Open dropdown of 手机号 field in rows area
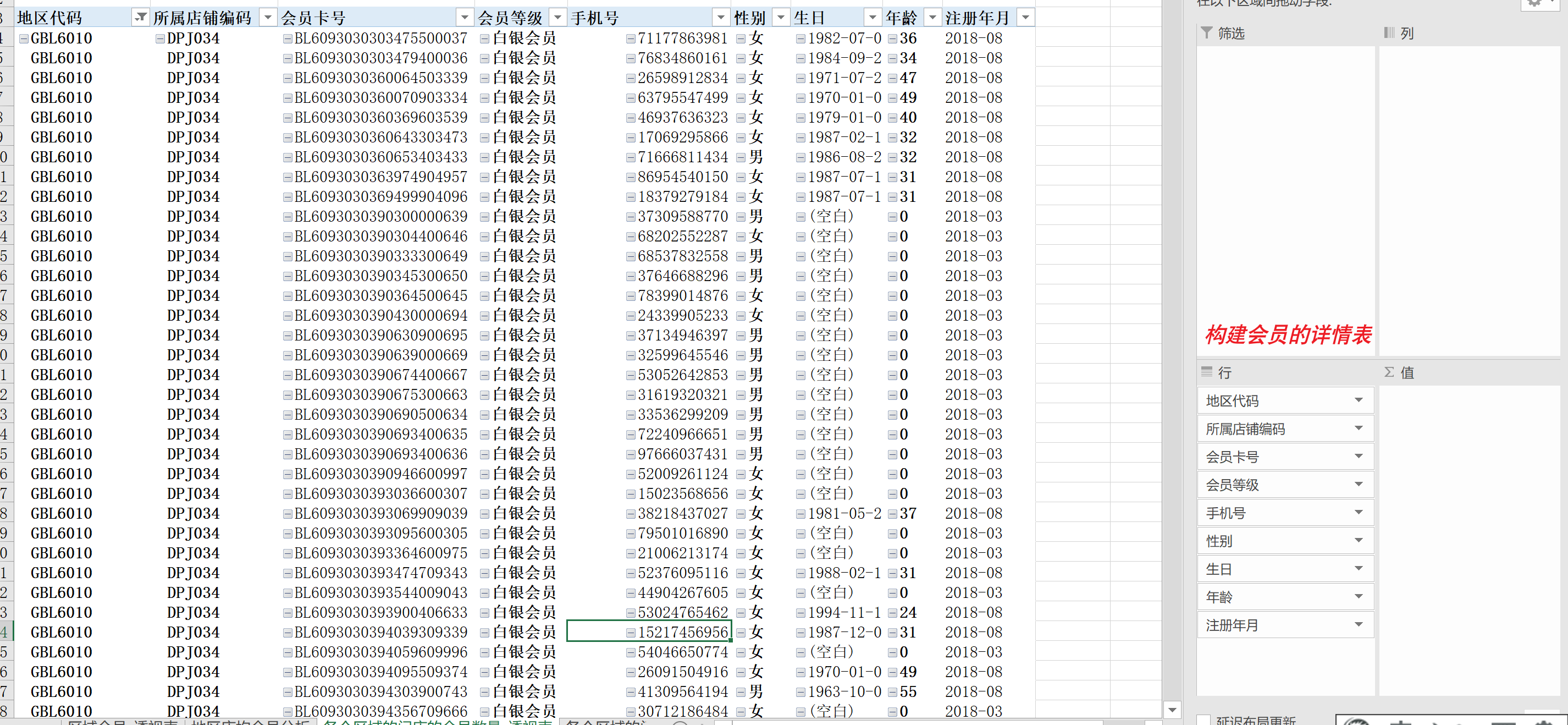 click(1358, 512)
